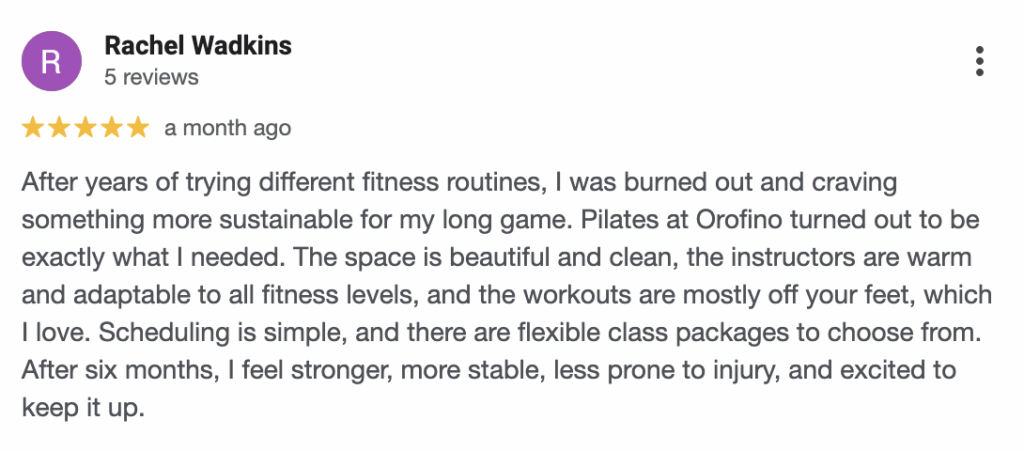Click the "5 reviews" count text
Screen dimensions: 1024x451
tap(151, 77)
